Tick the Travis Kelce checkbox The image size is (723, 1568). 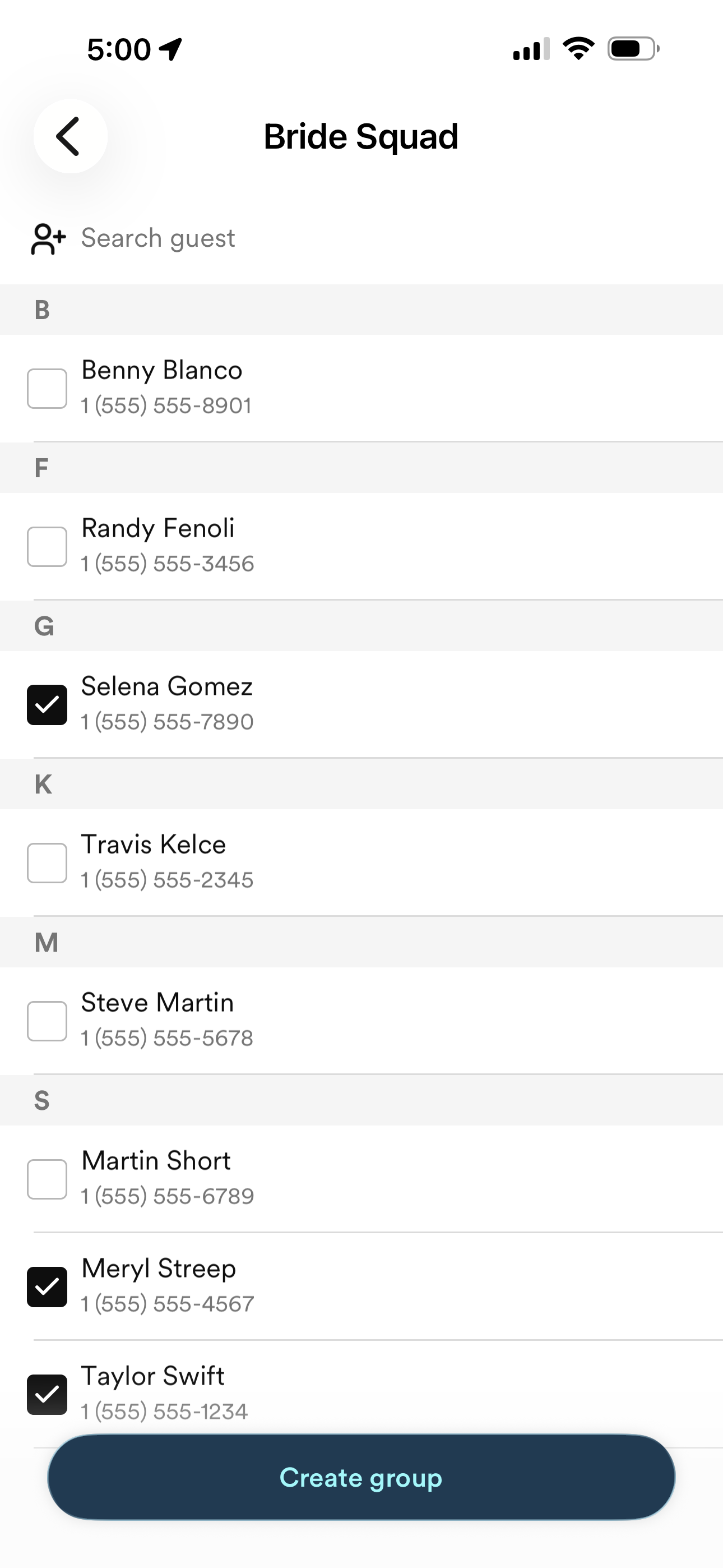pos(47,863)
